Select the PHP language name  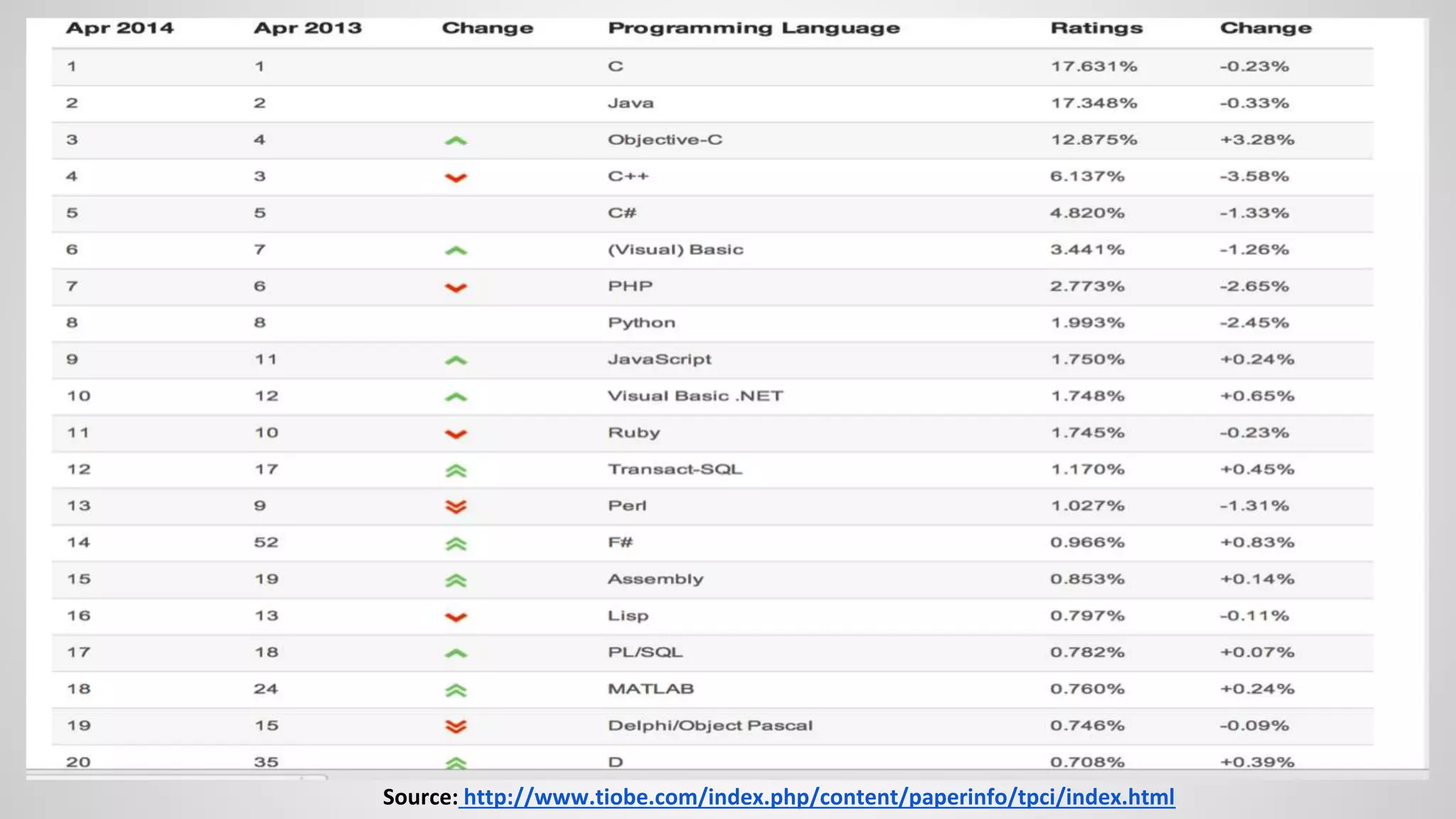click(x=630, y=287)
